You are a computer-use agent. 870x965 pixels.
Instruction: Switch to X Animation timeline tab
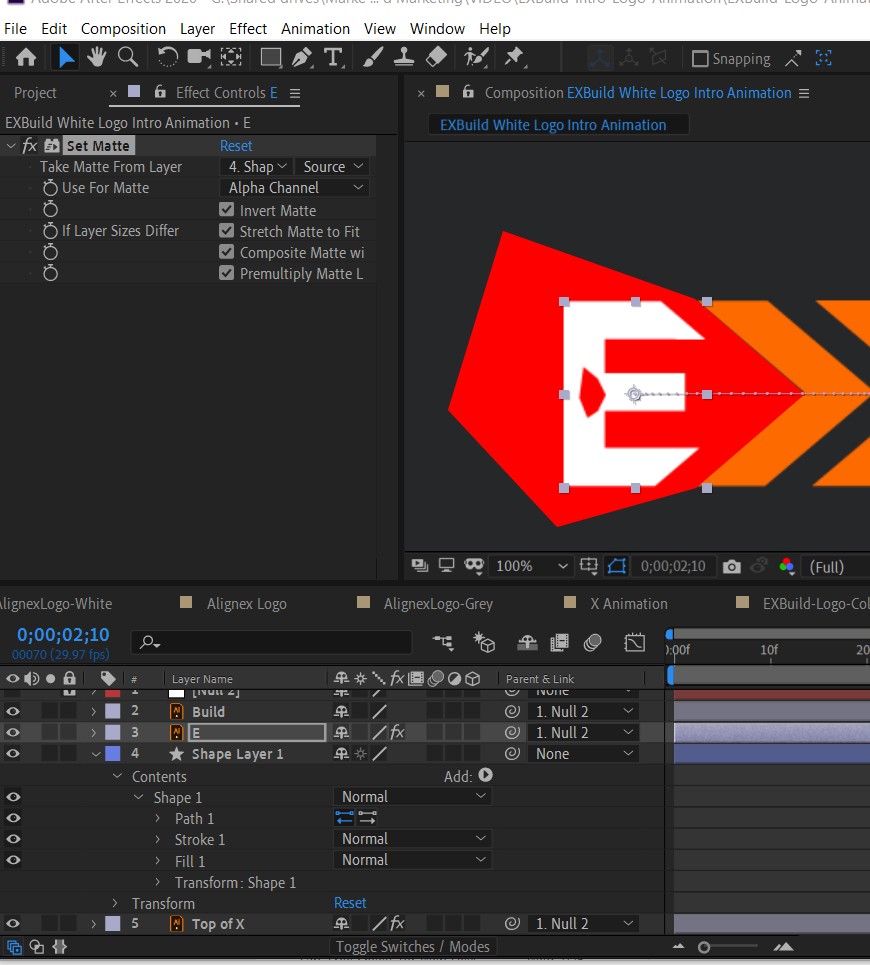pos(629,604)
